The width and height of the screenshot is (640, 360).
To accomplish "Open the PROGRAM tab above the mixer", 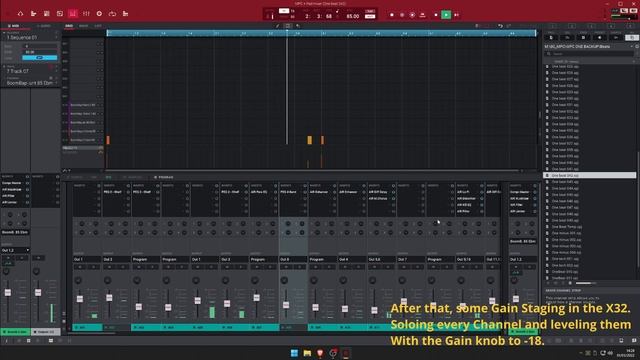I will [x=164, y=177].
